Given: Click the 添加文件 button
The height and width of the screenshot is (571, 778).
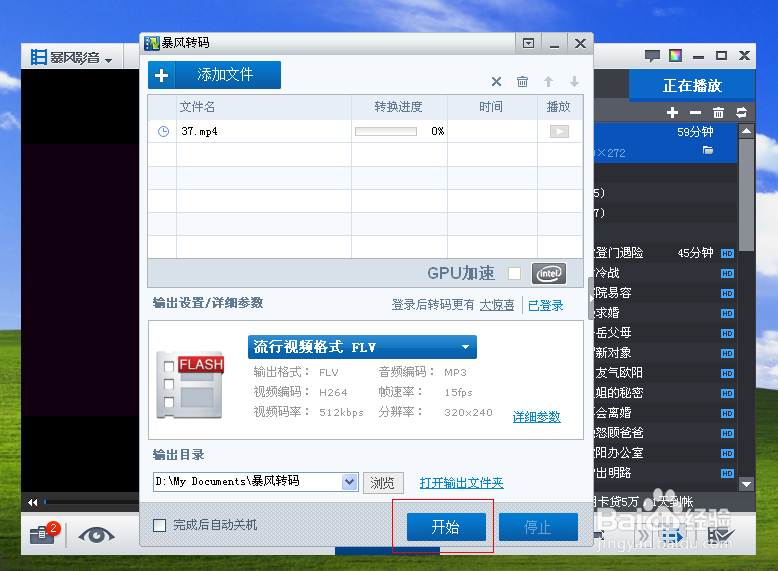Looking at the screenshot, I should pyautogui.click(x=214, y=75).
